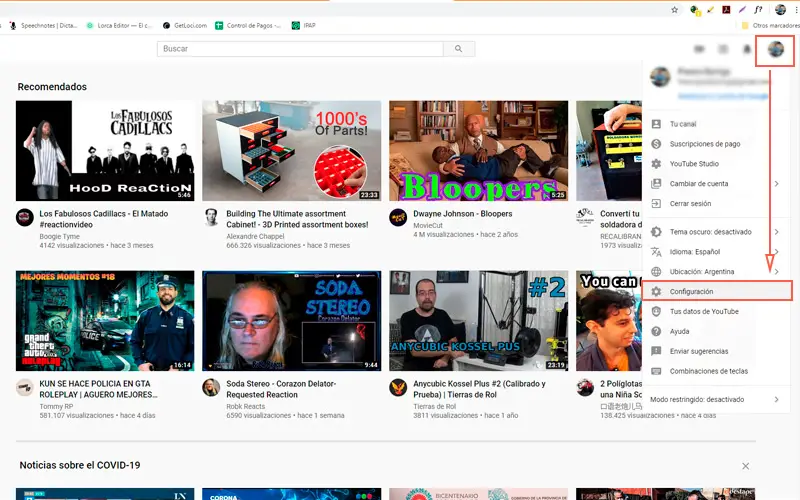This screenshot has width=800, height=500.
Task: Open the Bloopers video thumbnail
Action: tap(479, 151)
